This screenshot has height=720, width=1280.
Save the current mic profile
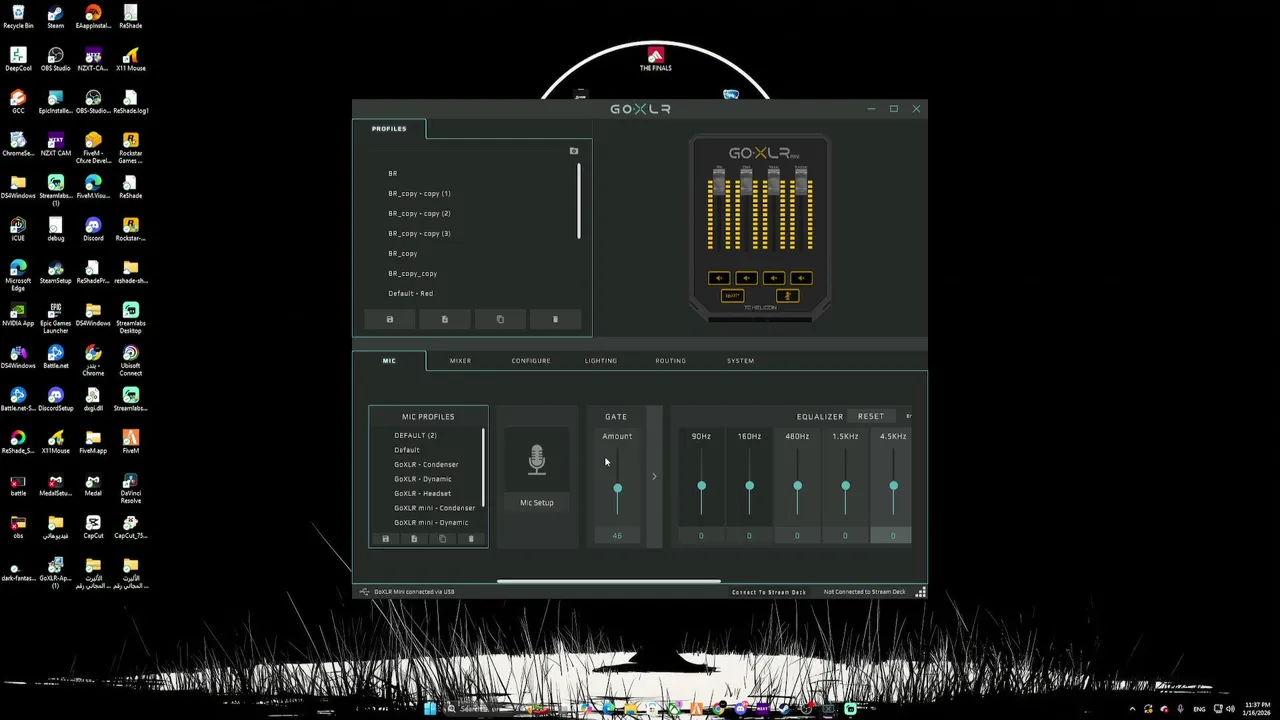click(385, 539)
